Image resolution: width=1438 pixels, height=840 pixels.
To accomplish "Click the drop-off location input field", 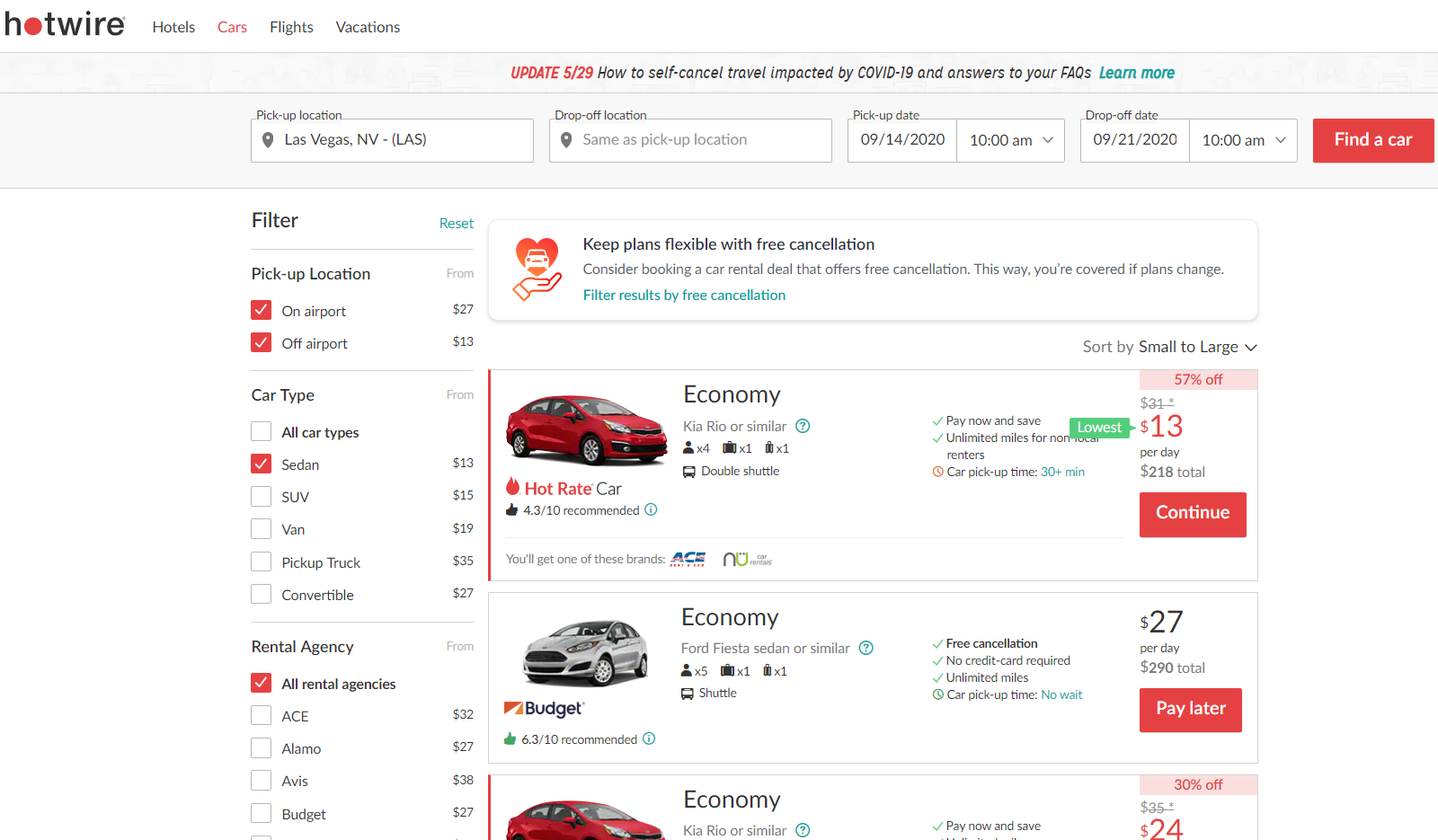I will point(690,140).
